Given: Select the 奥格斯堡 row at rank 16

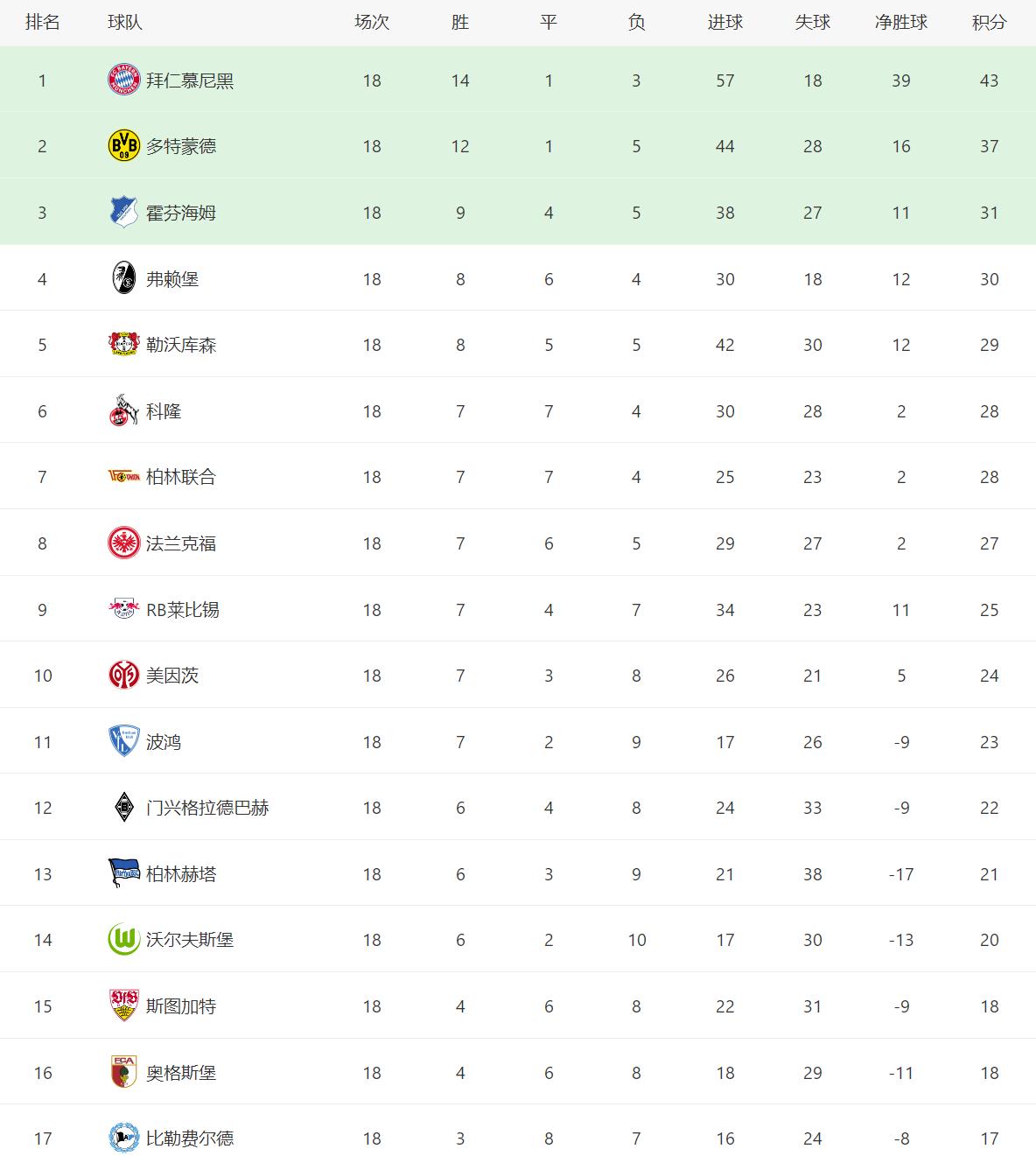Looking at the screenshot, I should tap(518, 1072).
